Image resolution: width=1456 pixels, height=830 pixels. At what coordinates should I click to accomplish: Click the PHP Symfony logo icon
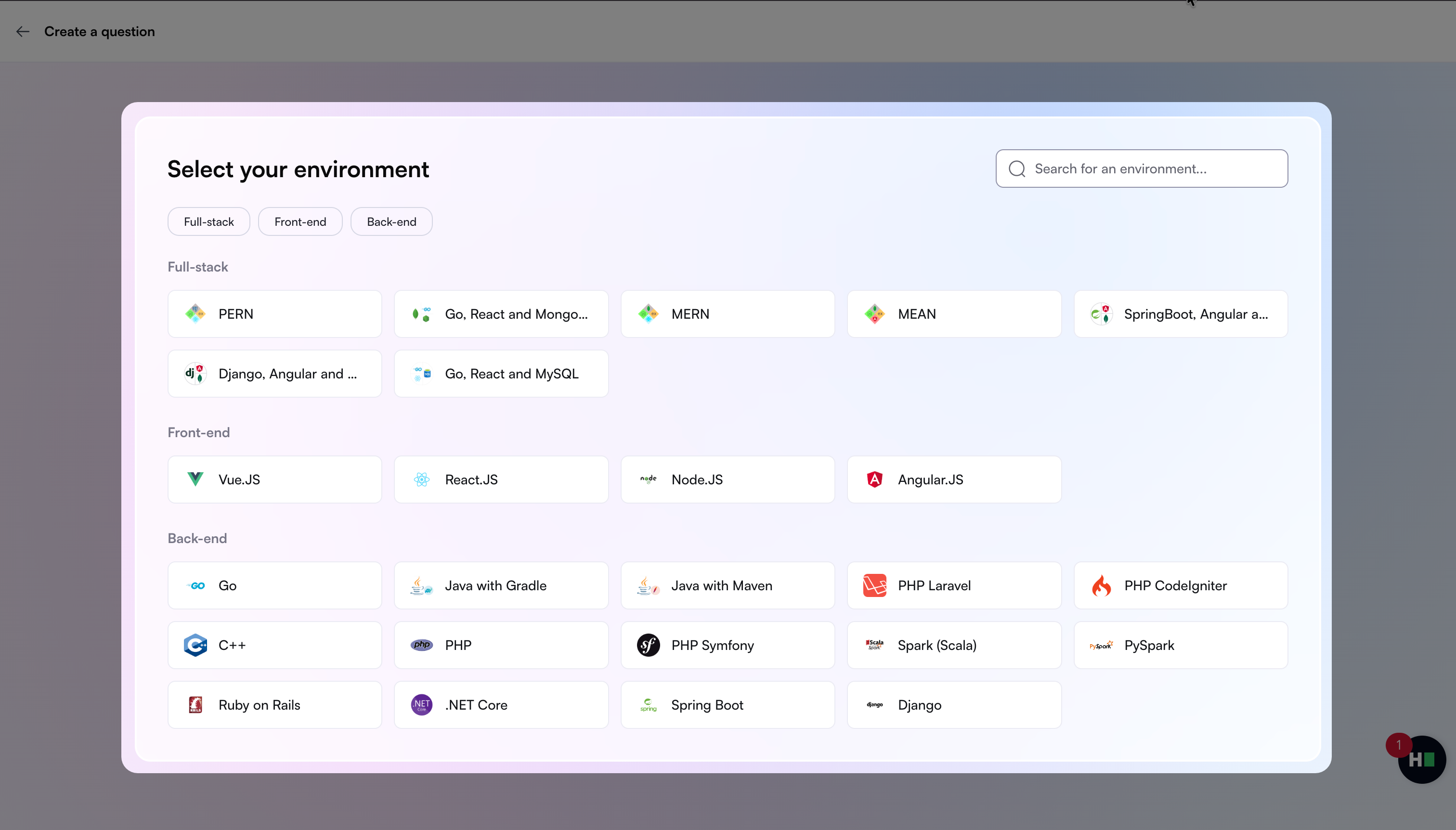click(x=648, y=645)
